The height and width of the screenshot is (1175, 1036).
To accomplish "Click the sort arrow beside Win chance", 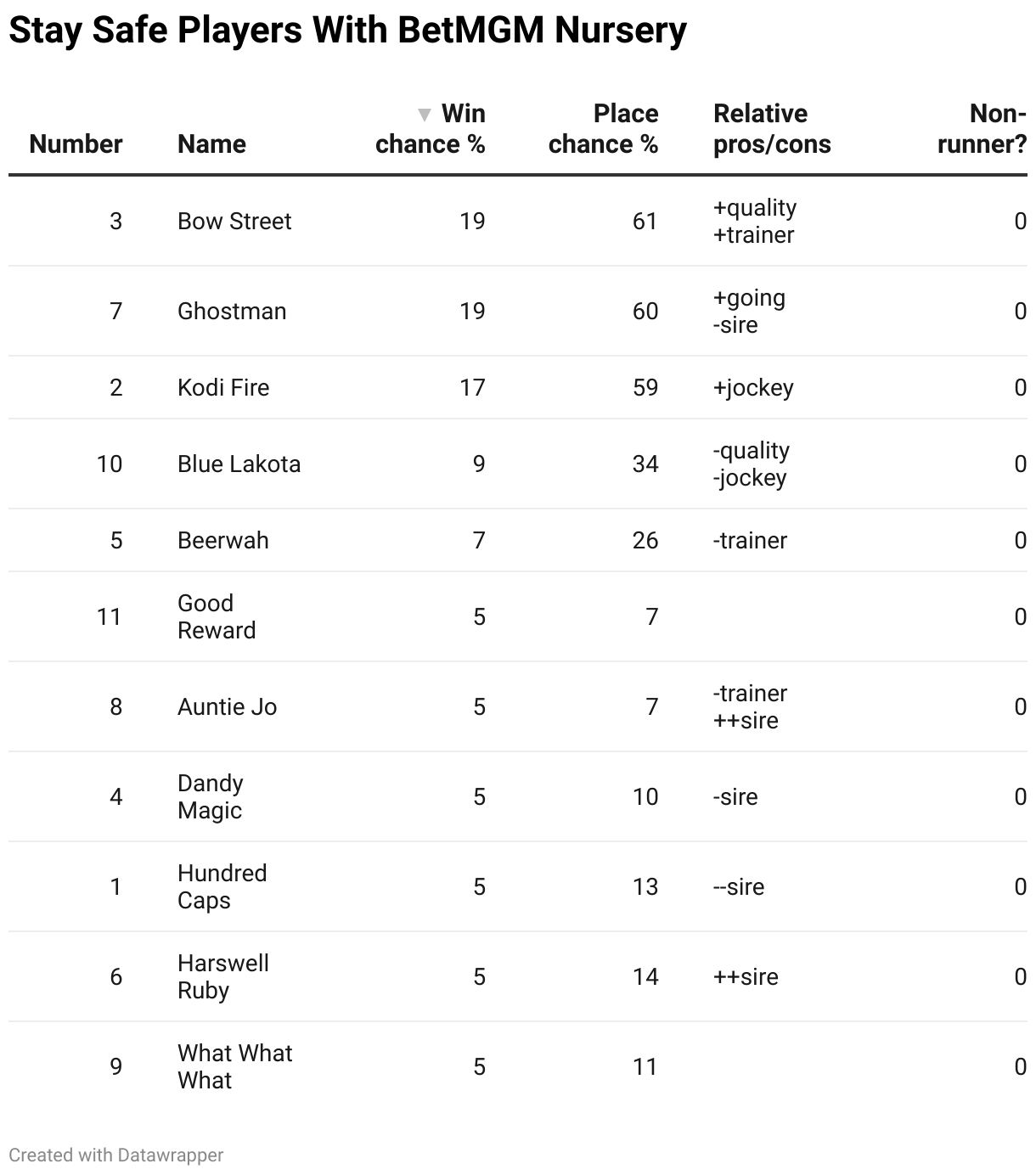I will (425, 115).
